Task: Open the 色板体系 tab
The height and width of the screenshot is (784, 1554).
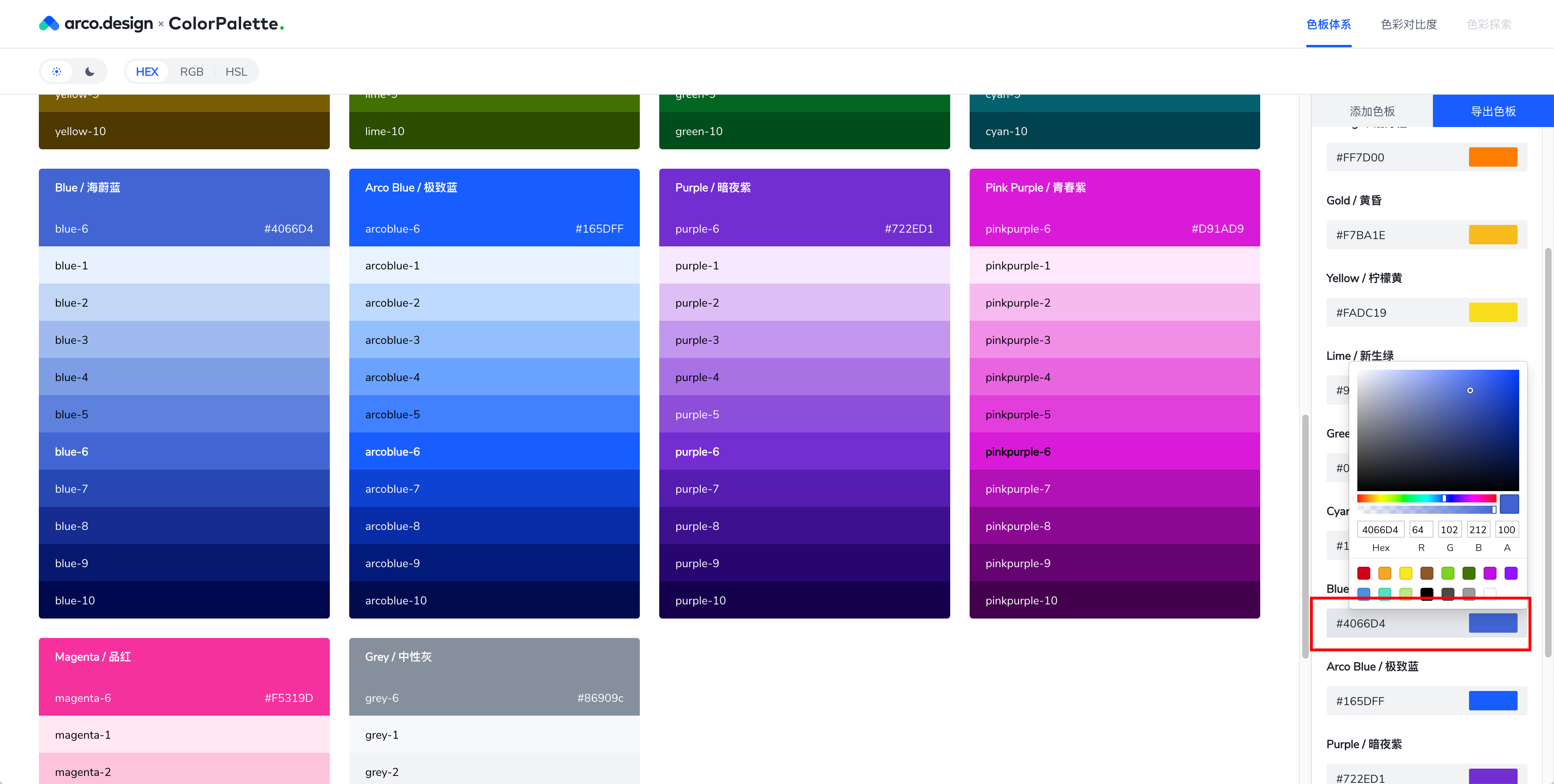Action: pyautogui.click(x=1328, y=24)
